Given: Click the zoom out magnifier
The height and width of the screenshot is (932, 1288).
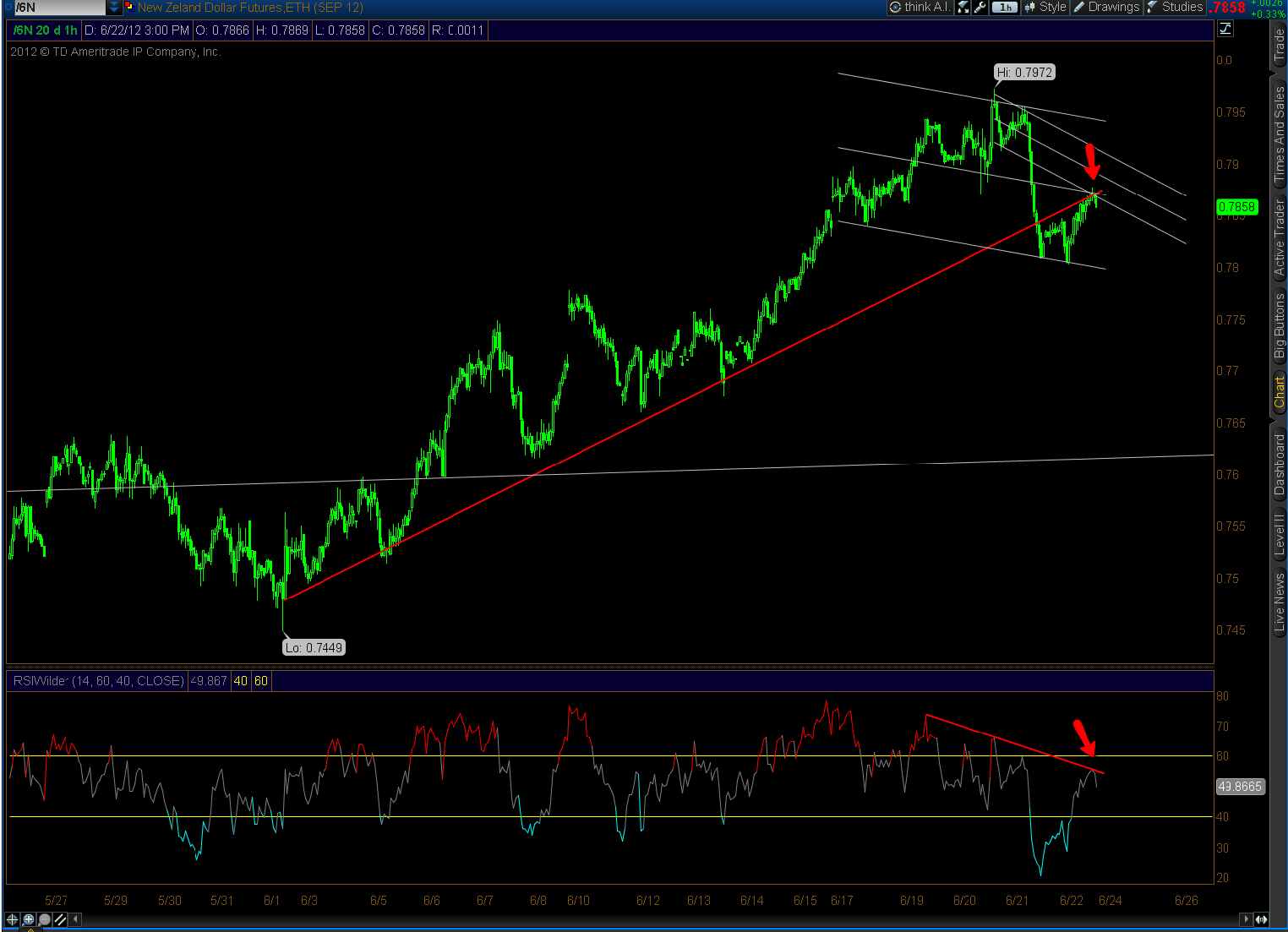Looking at the screenshot, I should pos(45,919).
